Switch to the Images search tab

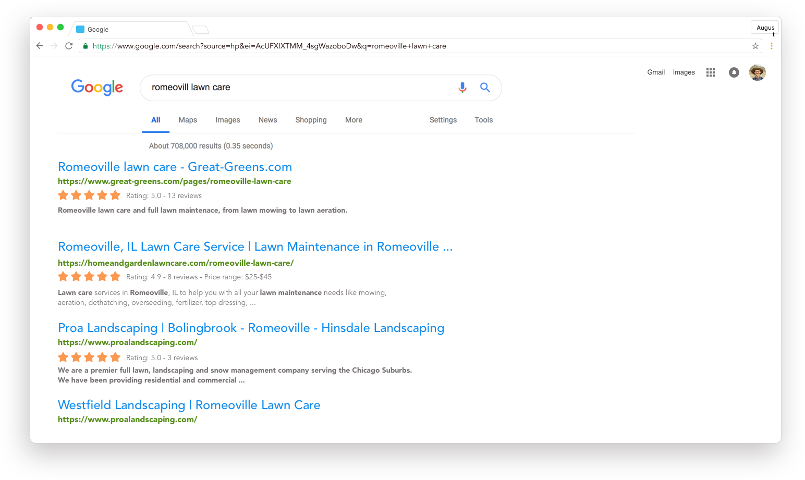click(227, 120)
